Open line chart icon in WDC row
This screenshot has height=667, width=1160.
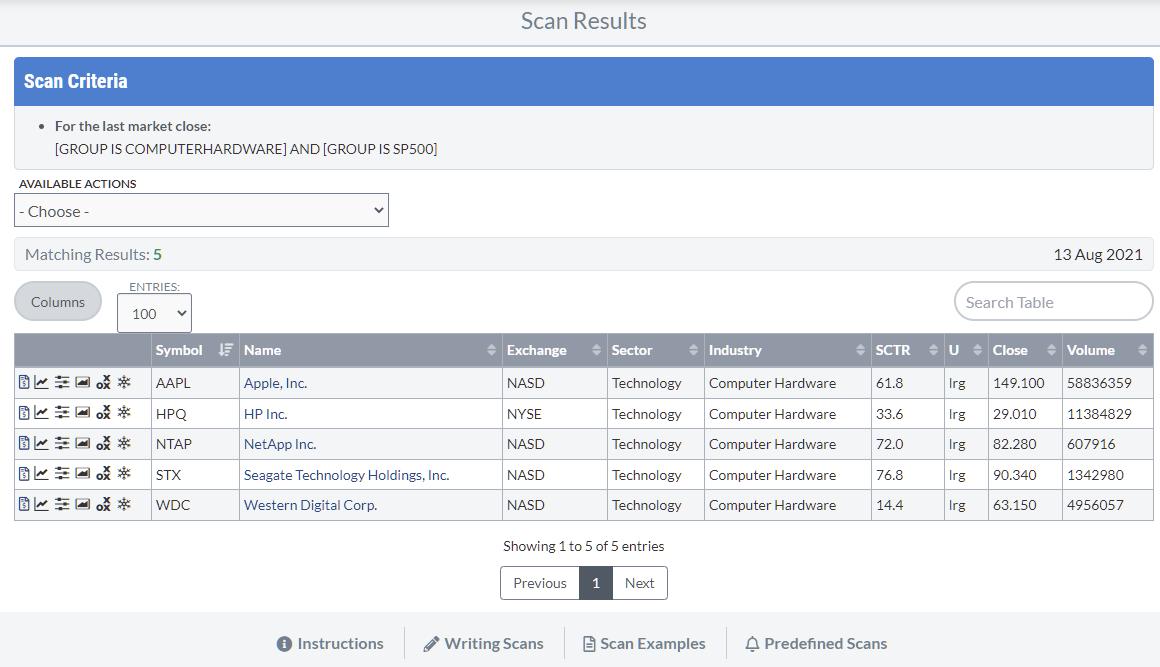pos(41,505)
